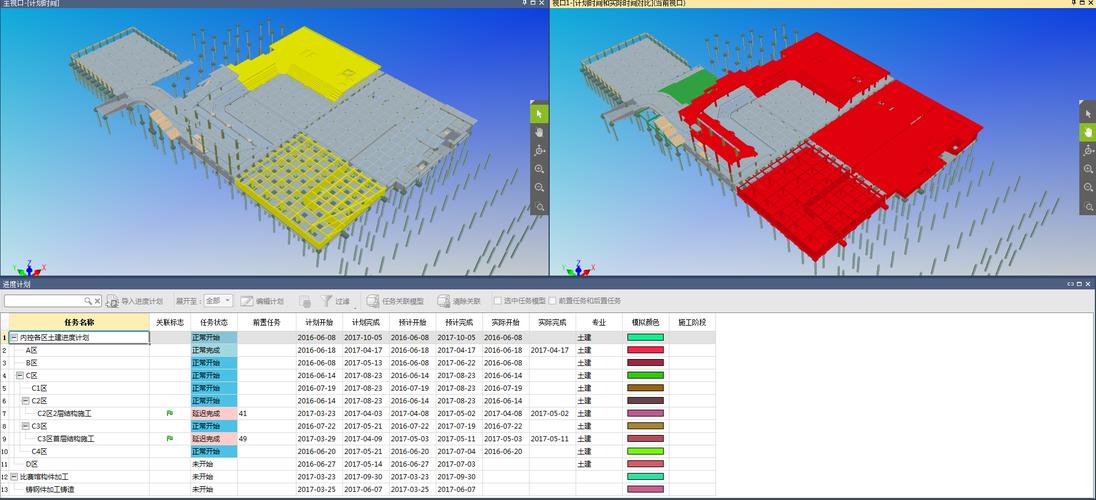Click 实际完成 column header
Viewport: 1096px width, 500px height.
point(552,322)
